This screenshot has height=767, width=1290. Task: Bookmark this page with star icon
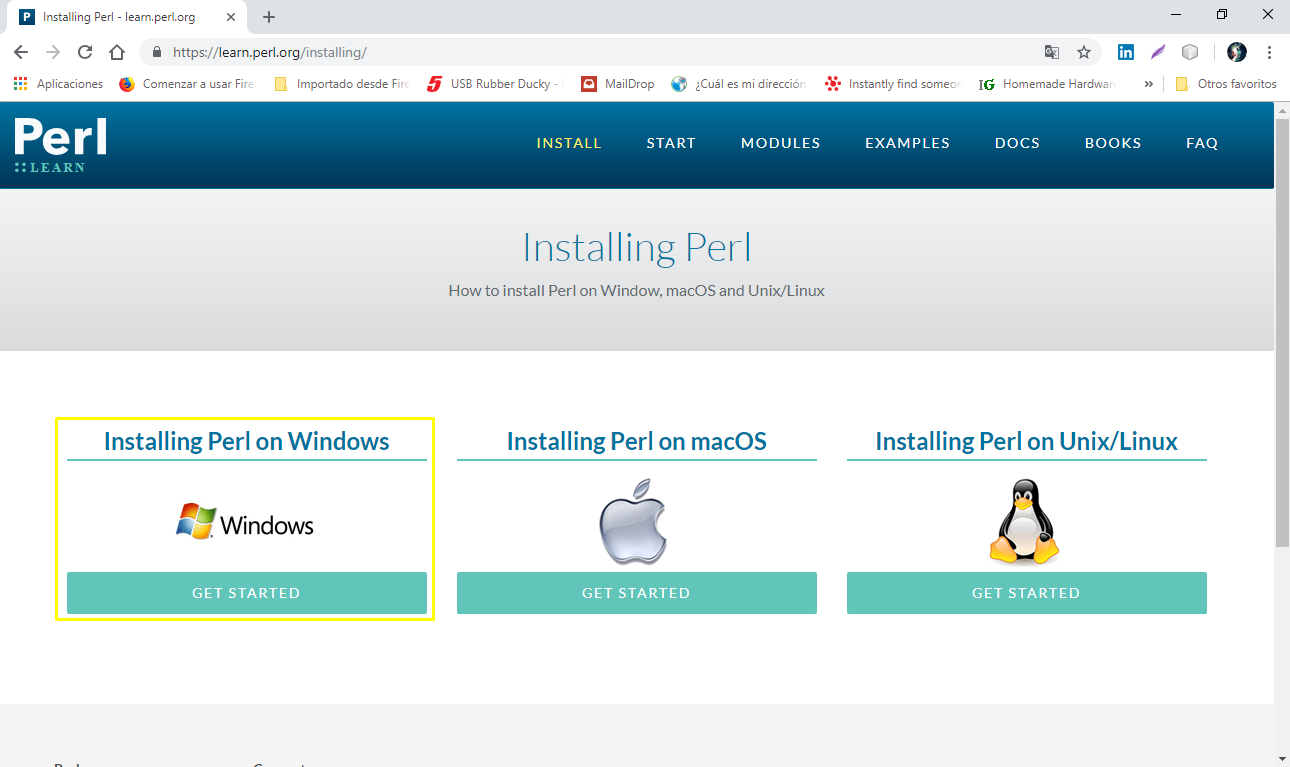tap(1084, 52)
